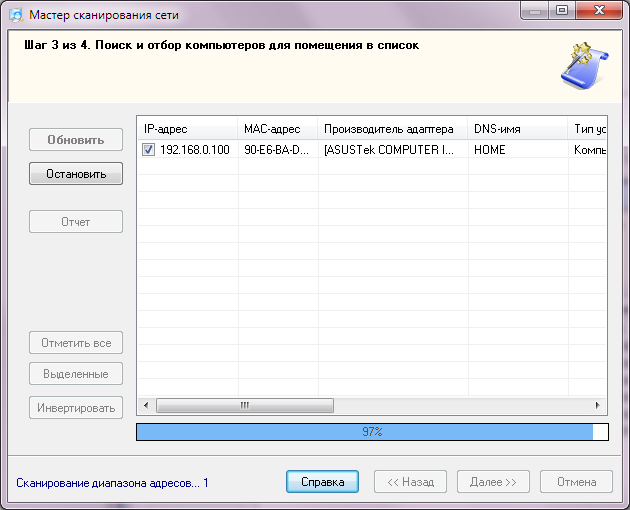The height and width of the screenshot is (510, 630).
Task: Click the wizard app icon in title bar
Action: (x=15, y=15)
